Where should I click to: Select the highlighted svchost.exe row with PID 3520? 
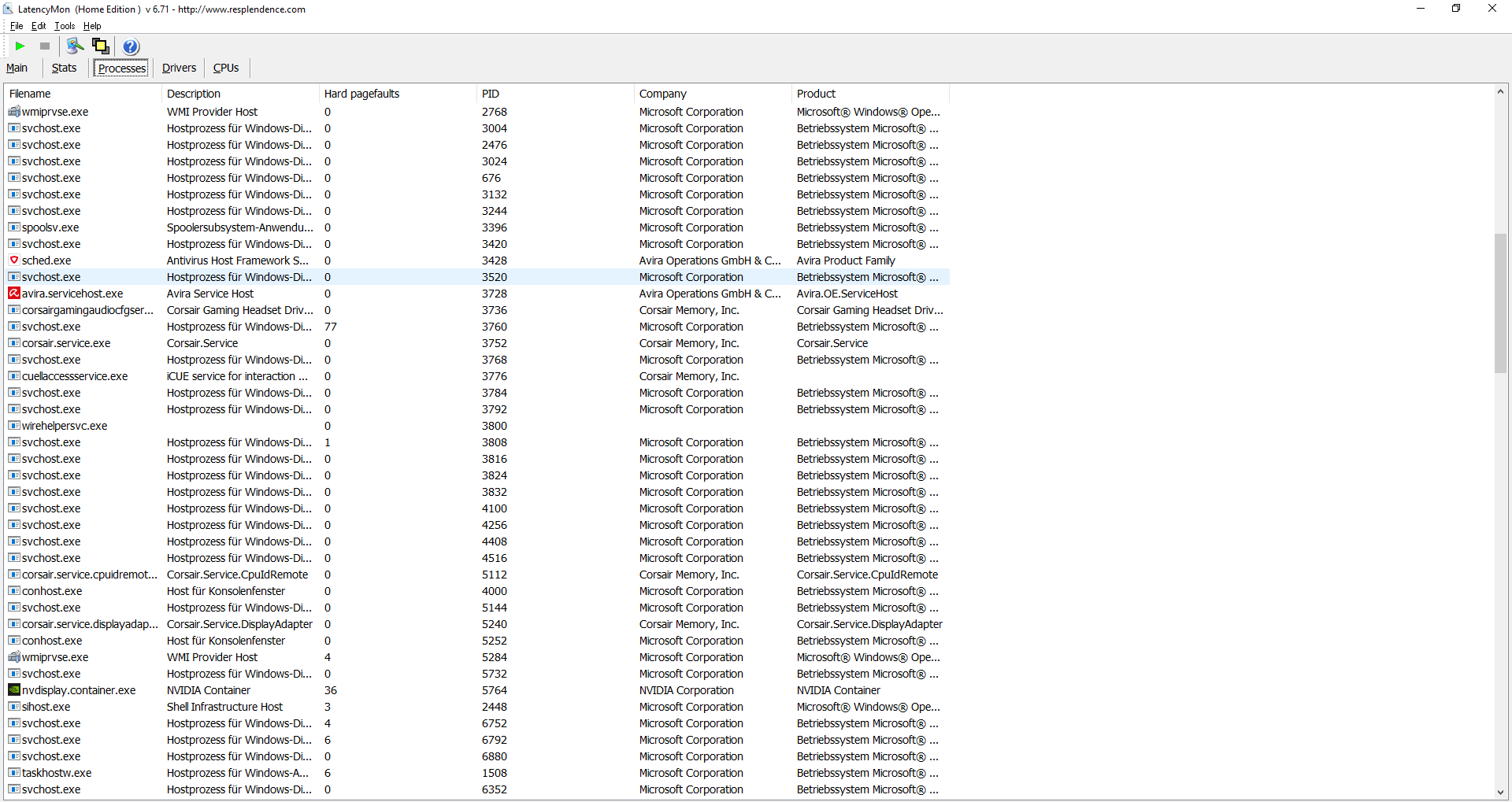(477, 277)
